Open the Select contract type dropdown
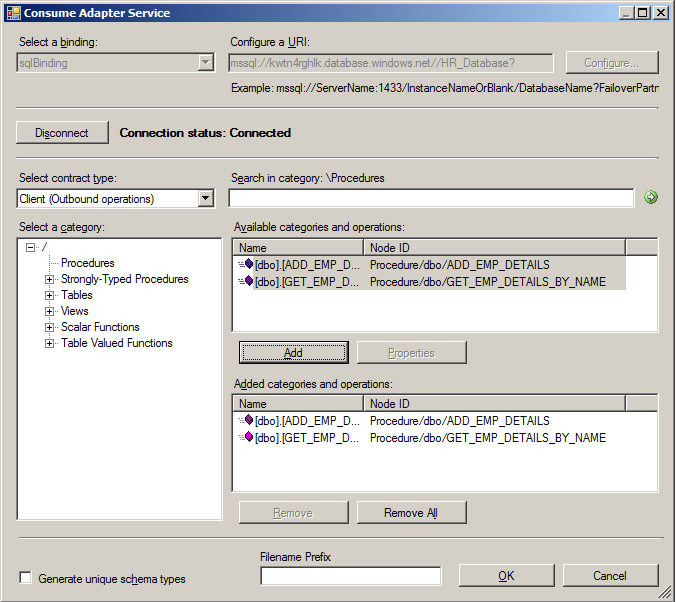 tap(206, 198)
